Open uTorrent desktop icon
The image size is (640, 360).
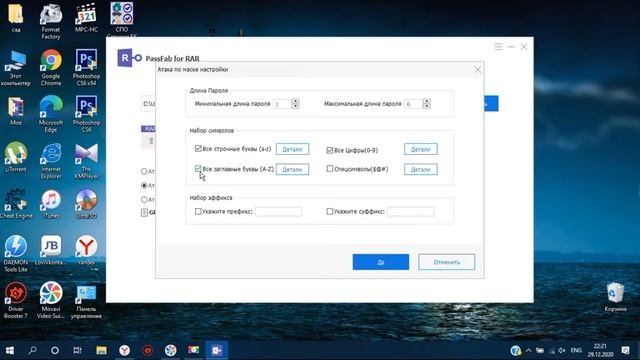point(16,157)
